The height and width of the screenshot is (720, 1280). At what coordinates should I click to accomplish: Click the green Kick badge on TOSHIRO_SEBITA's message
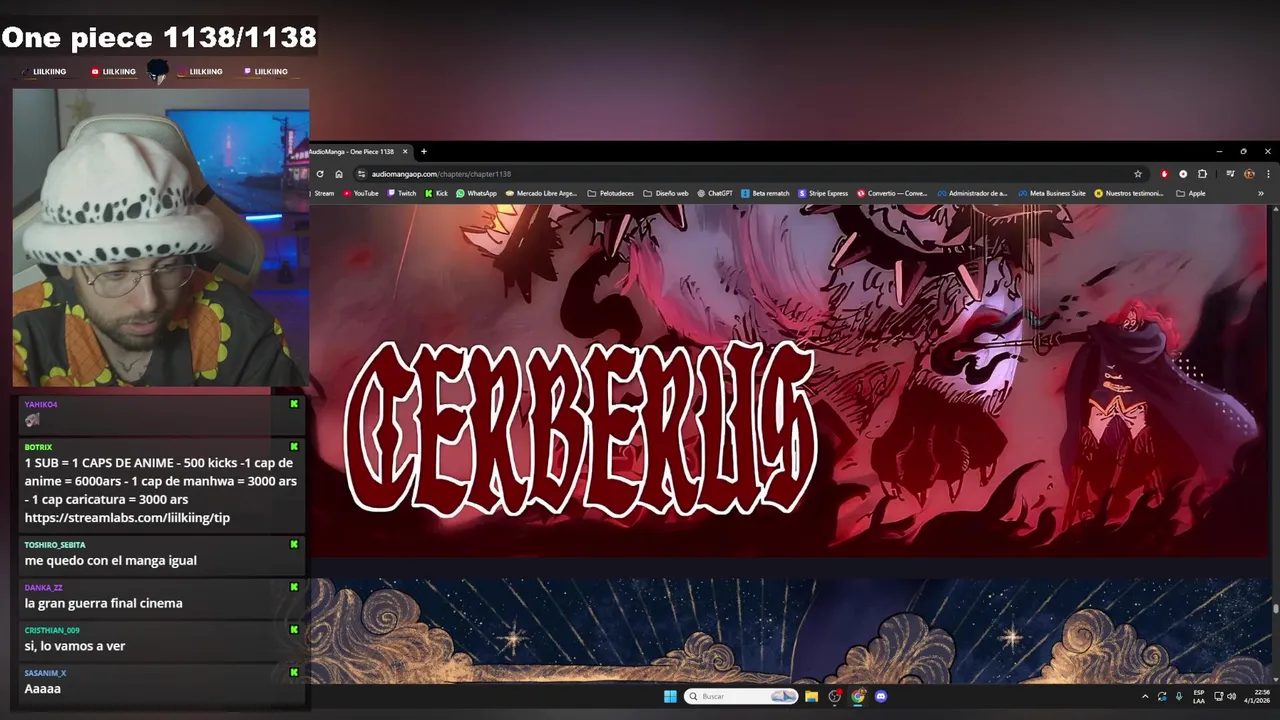(x=294, y=544)
